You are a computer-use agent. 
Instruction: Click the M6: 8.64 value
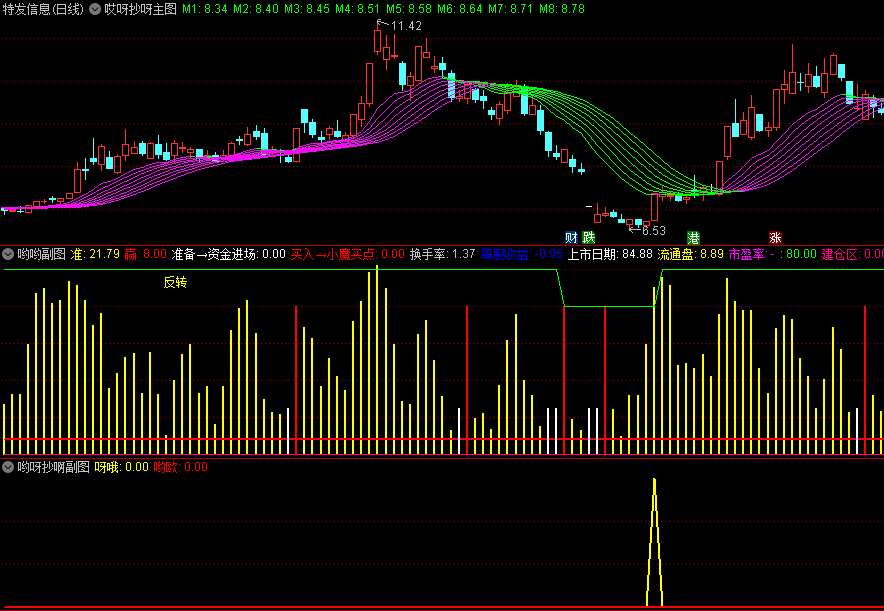(459, 9)
